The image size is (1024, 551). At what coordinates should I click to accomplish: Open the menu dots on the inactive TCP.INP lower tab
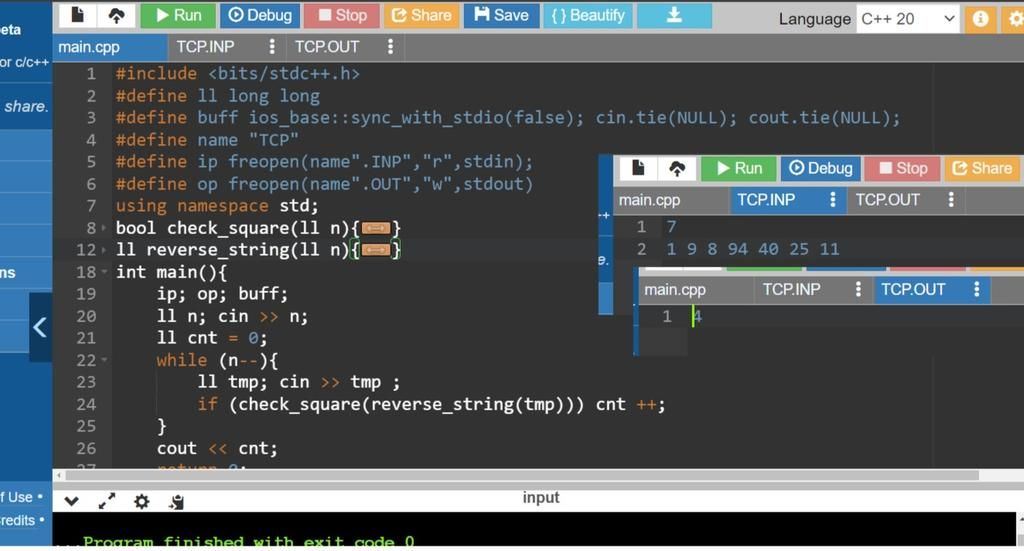[858, 289]
